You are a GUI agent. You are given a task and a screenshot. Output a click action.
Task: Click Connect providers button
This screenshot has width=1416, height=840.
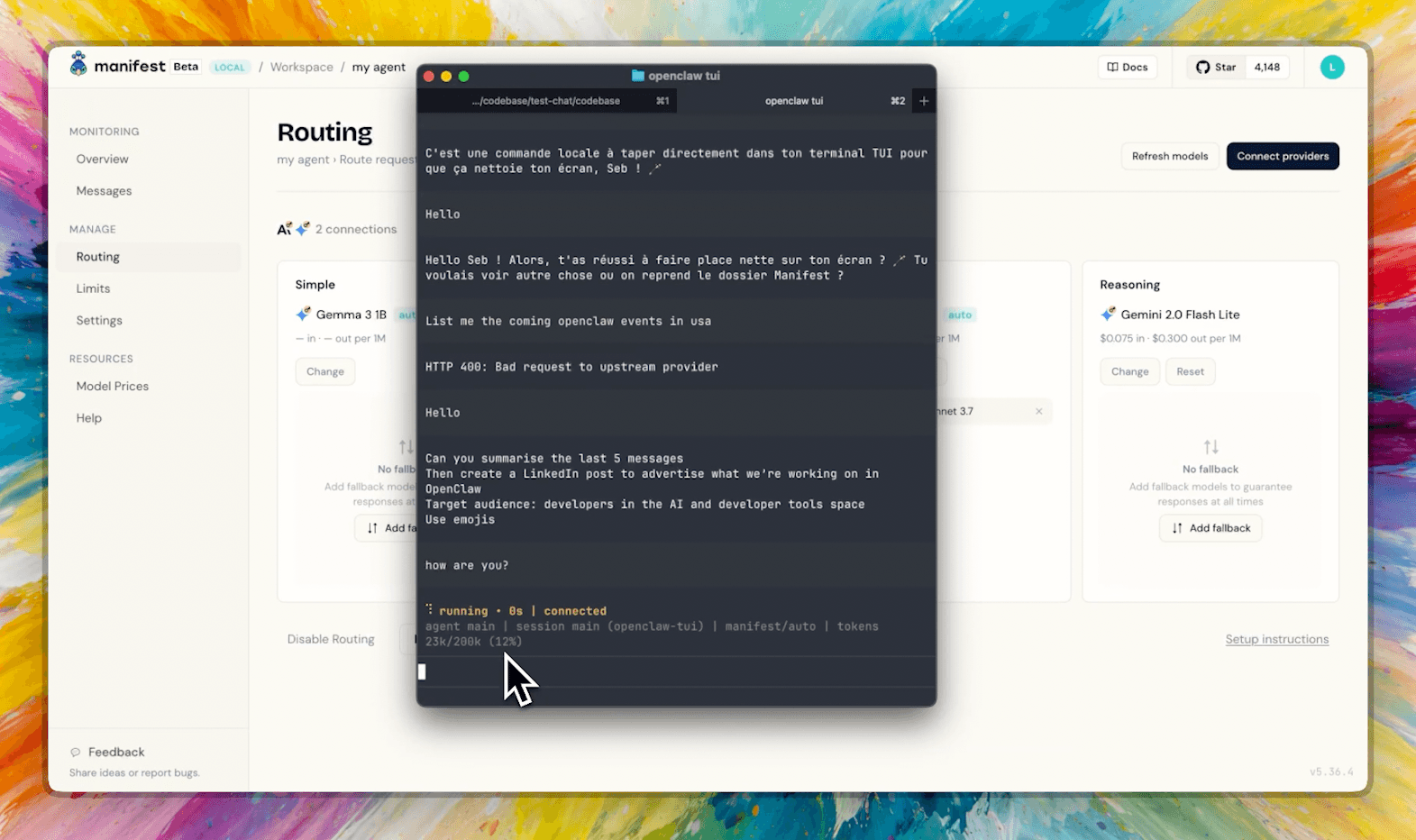(1283, 156)
